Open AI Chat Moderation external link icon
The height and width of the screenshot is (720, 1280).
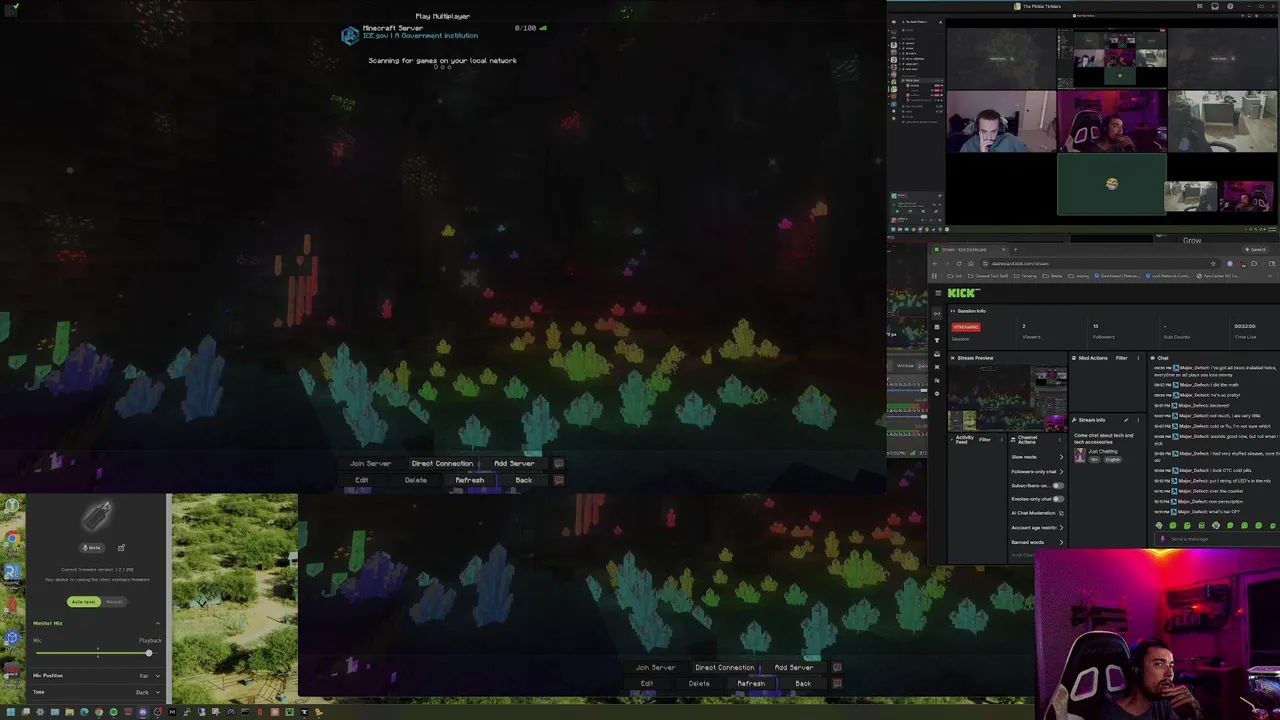[x=1061, y=513]
